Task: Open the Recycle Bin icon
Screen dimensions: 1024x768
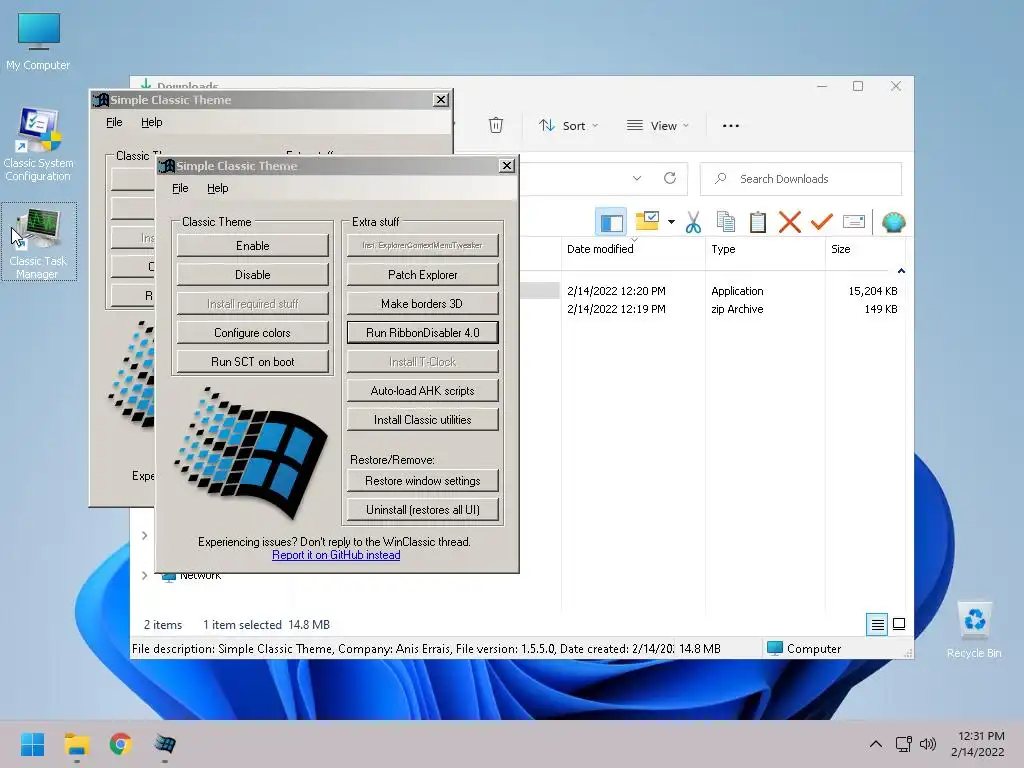Action: pyautogui.click(x=974, y=628)
